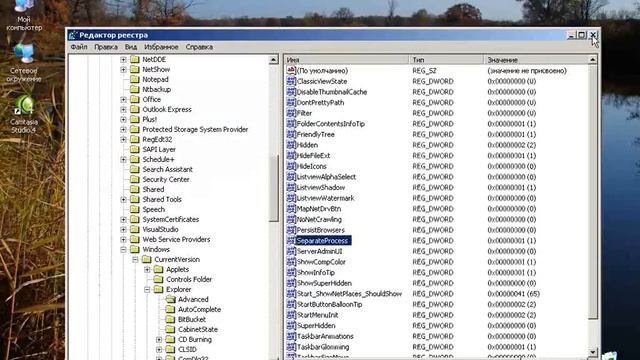Screen dimensions: 640x360
Task: Open the Вид menu
Action: (x=131, y=47)
